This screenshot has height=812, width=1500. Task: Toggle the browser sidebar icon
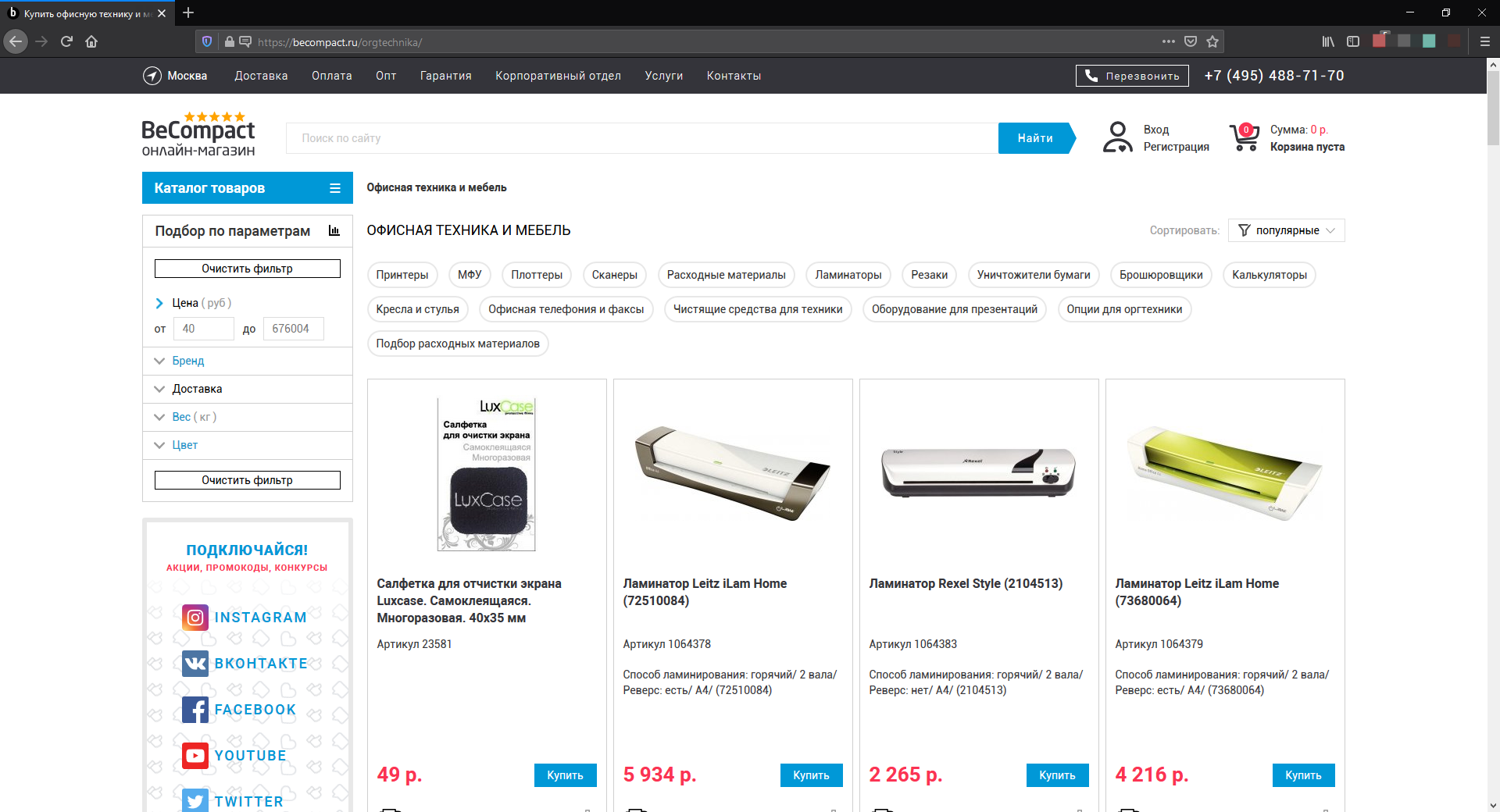(1353, 41)
